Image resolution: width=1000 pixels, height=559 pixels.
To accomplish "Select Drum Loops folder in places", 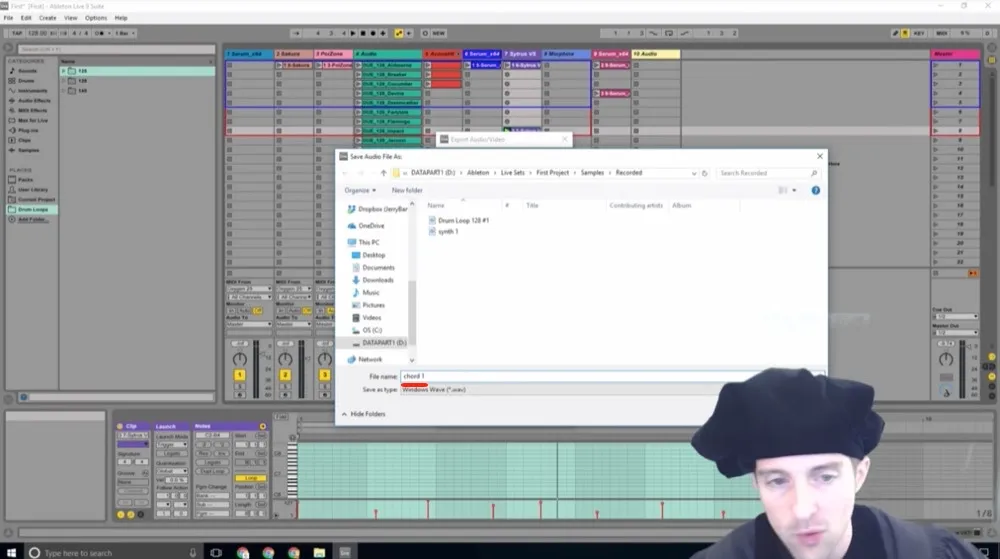I will [x=33, y=209].
